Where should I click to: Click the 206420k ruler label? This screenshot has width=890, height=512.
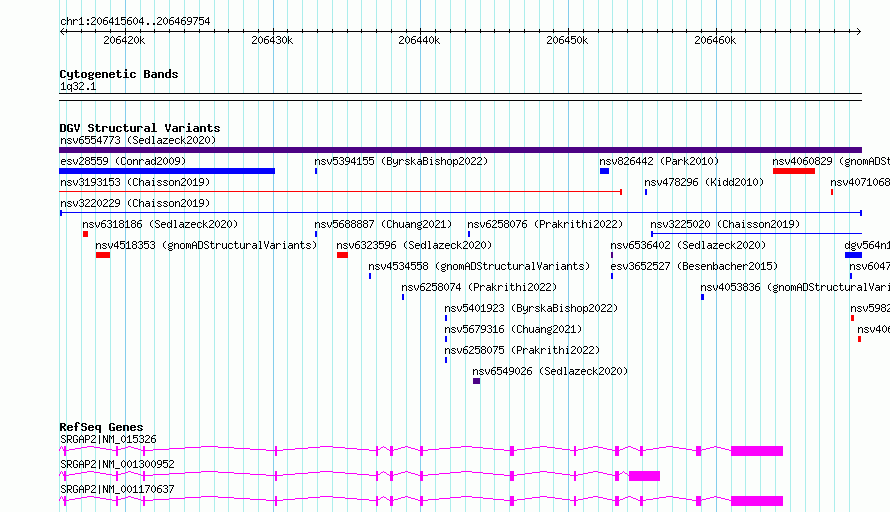coord(124,40)
